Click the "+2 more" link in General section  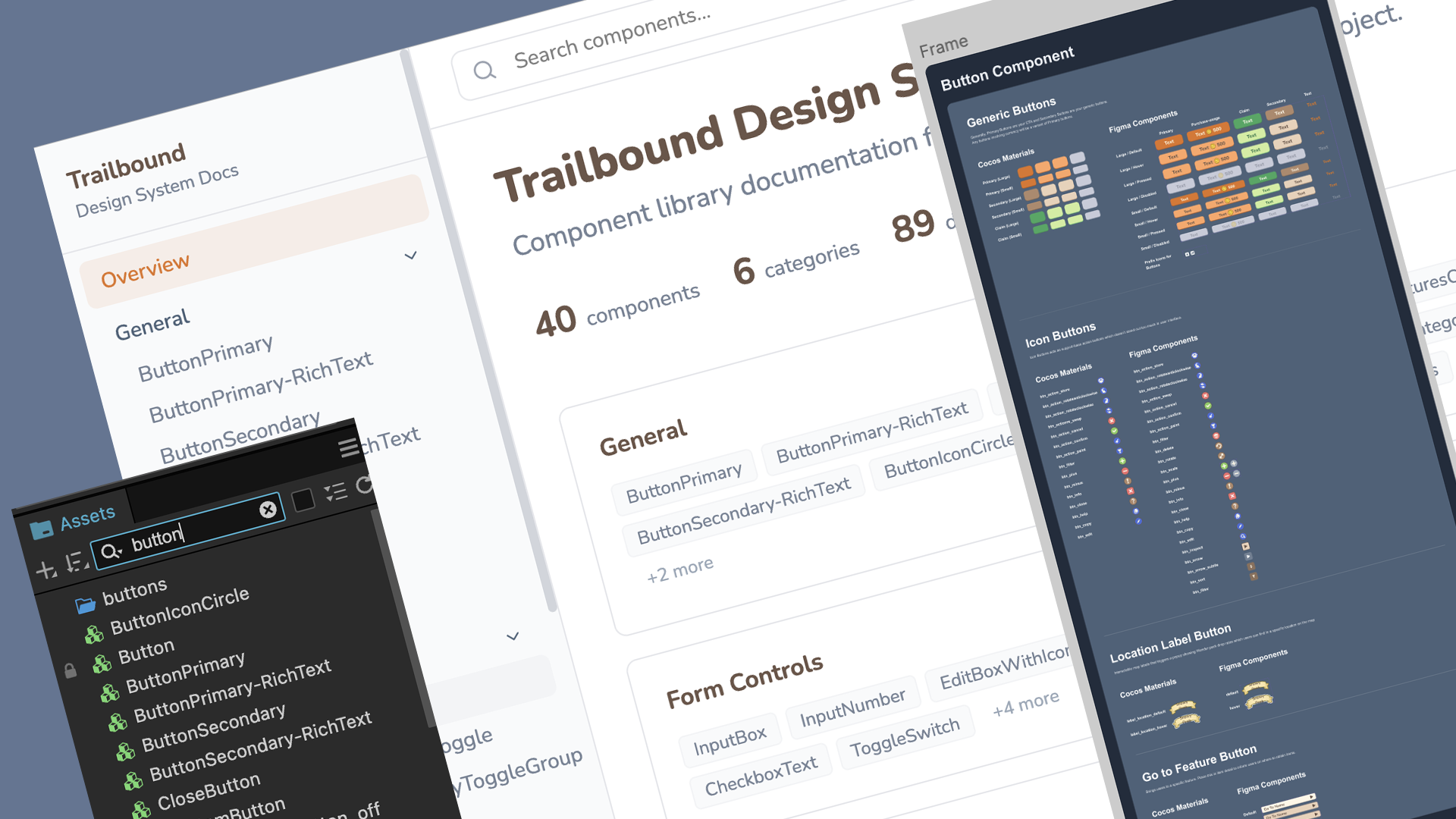point(679,570)
